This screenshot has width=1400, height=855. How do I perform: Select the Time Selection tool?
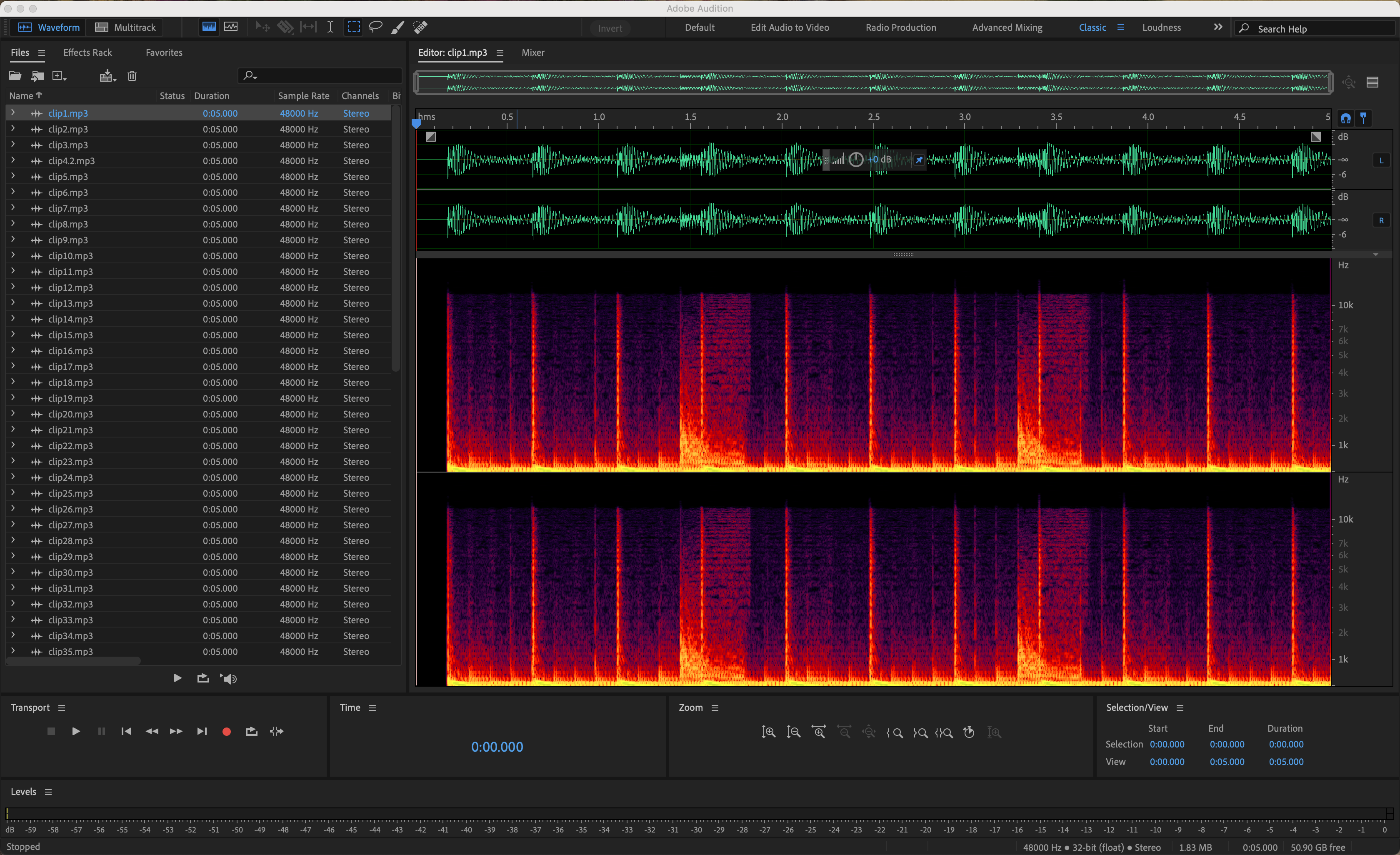point(330,27)
